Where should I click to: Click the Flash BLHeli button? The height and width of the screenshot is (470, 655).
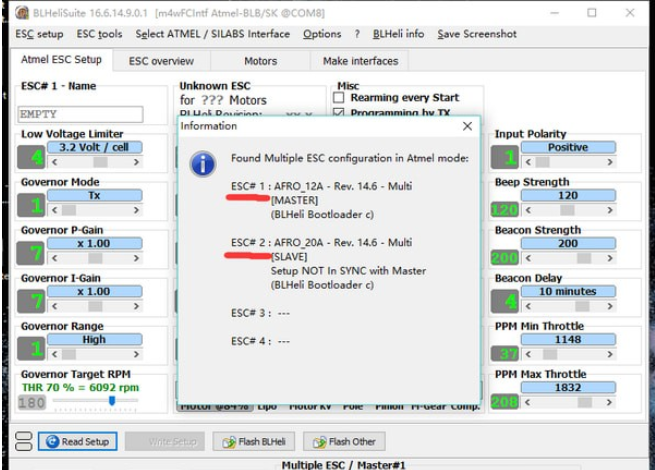[254, 442]
